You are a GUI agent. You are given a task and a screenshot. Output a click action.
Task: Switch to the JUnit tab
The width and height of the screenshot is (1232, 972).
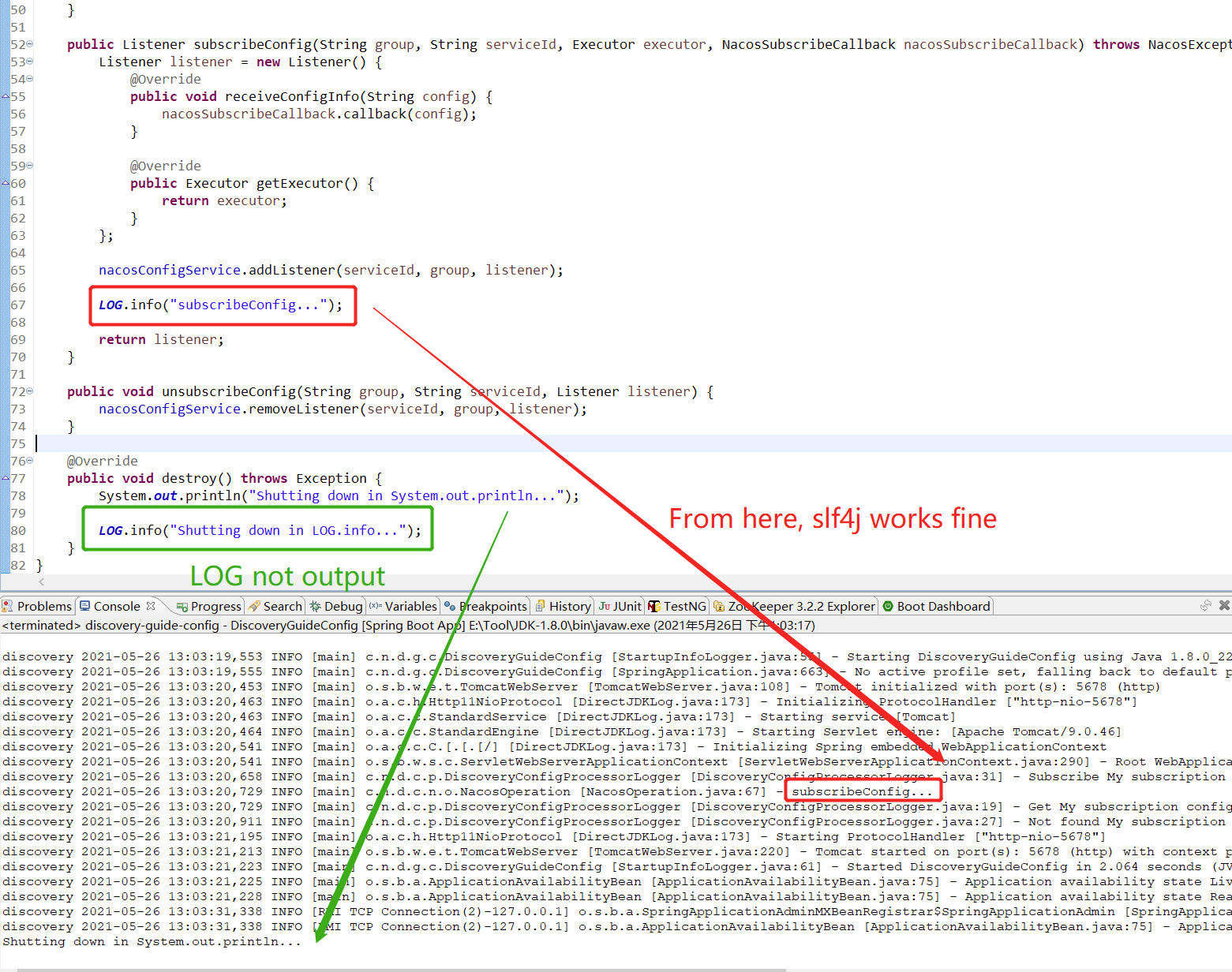[620, 606]
